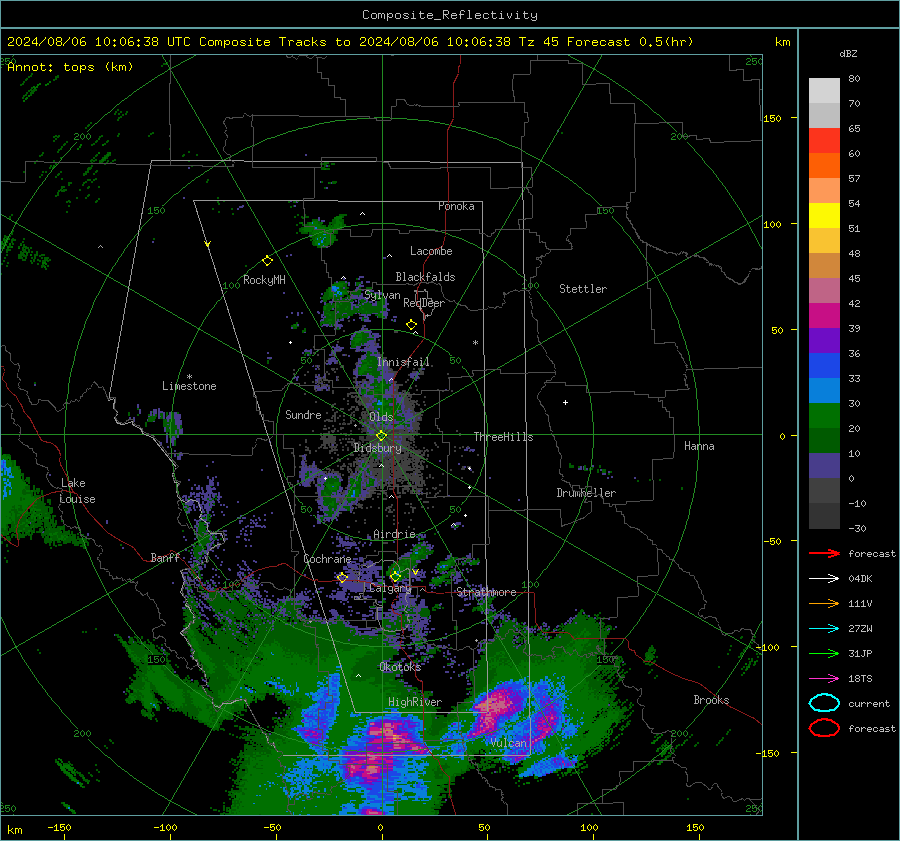
Task: Click the yellow diamond marker near RockyMH
Action: [x=267, y=261]
